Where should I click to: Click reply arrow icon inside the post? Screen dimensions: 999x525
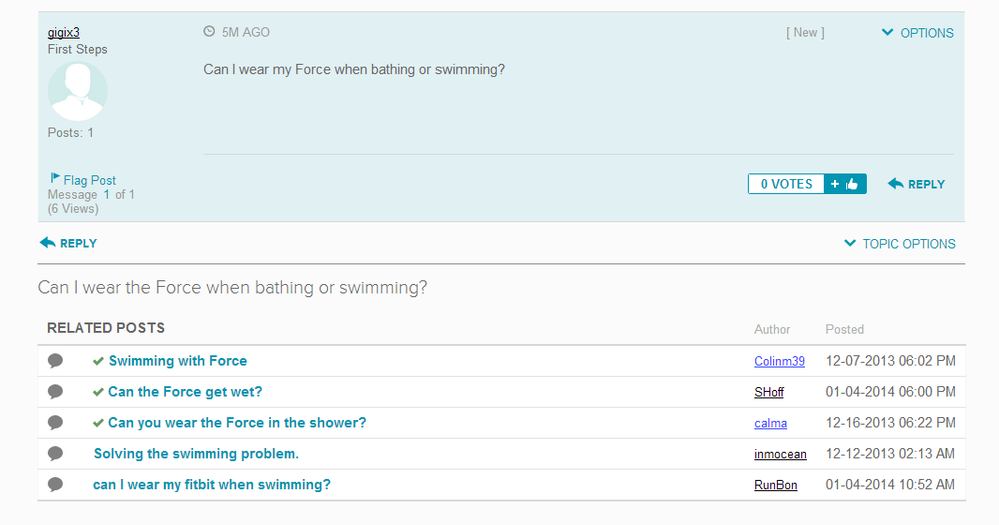pos(895,183)
